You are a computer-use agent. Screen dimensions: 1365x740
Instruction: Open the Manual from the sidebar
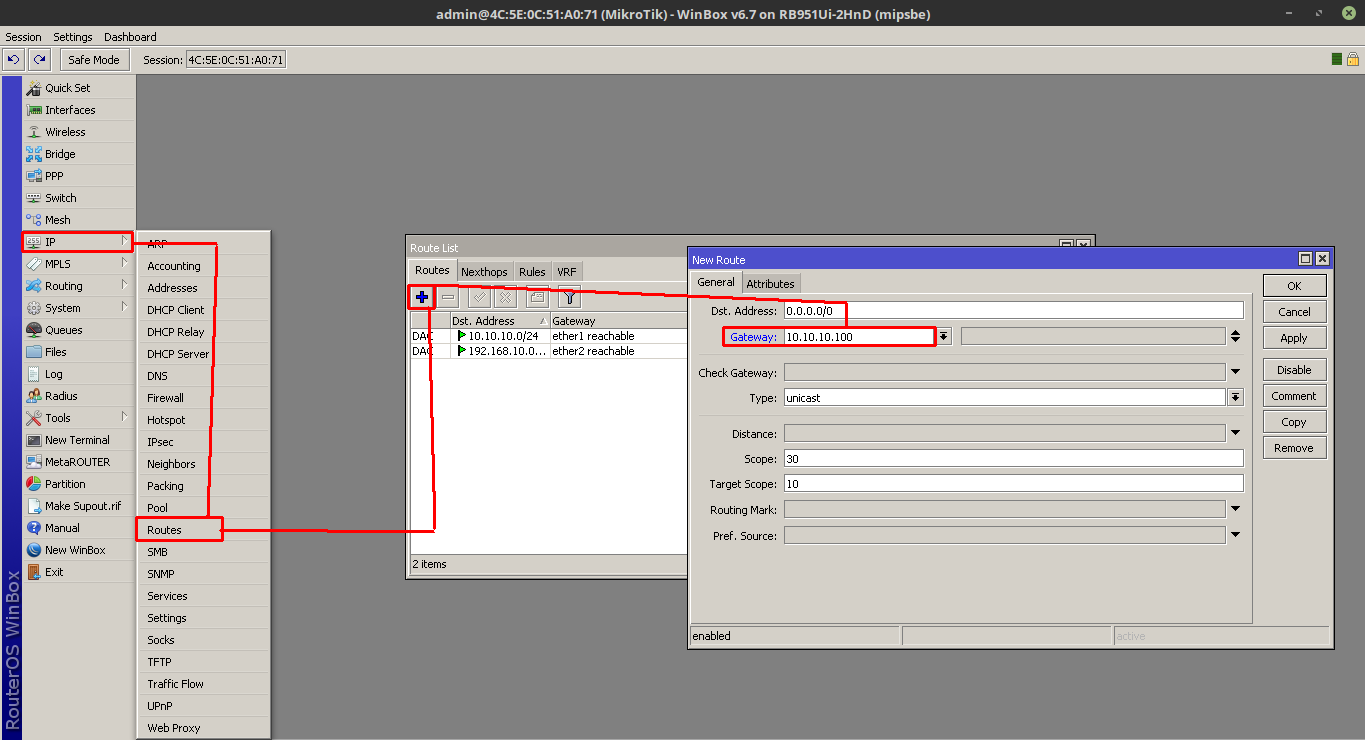(x=79, y=528)
